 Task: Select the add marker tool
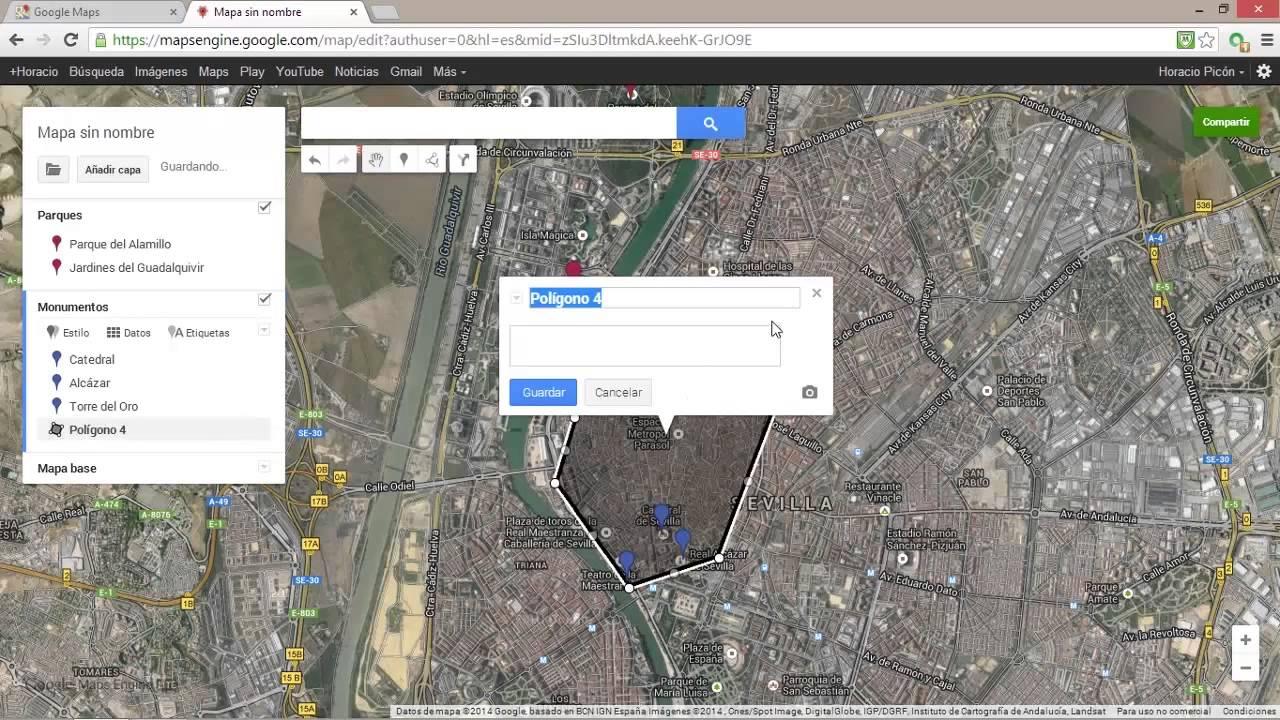[x=403, y=159]
